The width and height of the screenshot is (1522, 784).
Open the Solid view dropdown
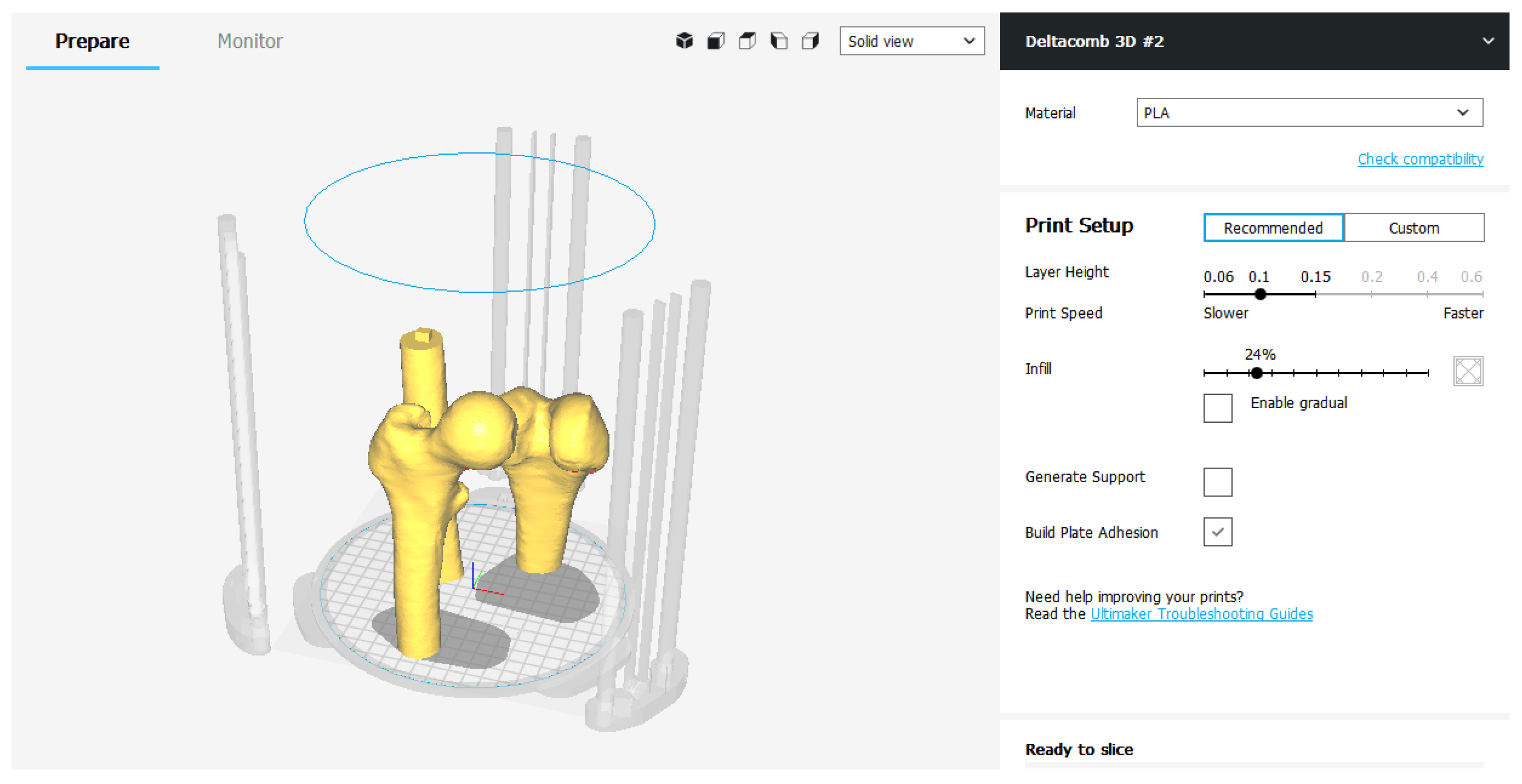coord(911,41)
